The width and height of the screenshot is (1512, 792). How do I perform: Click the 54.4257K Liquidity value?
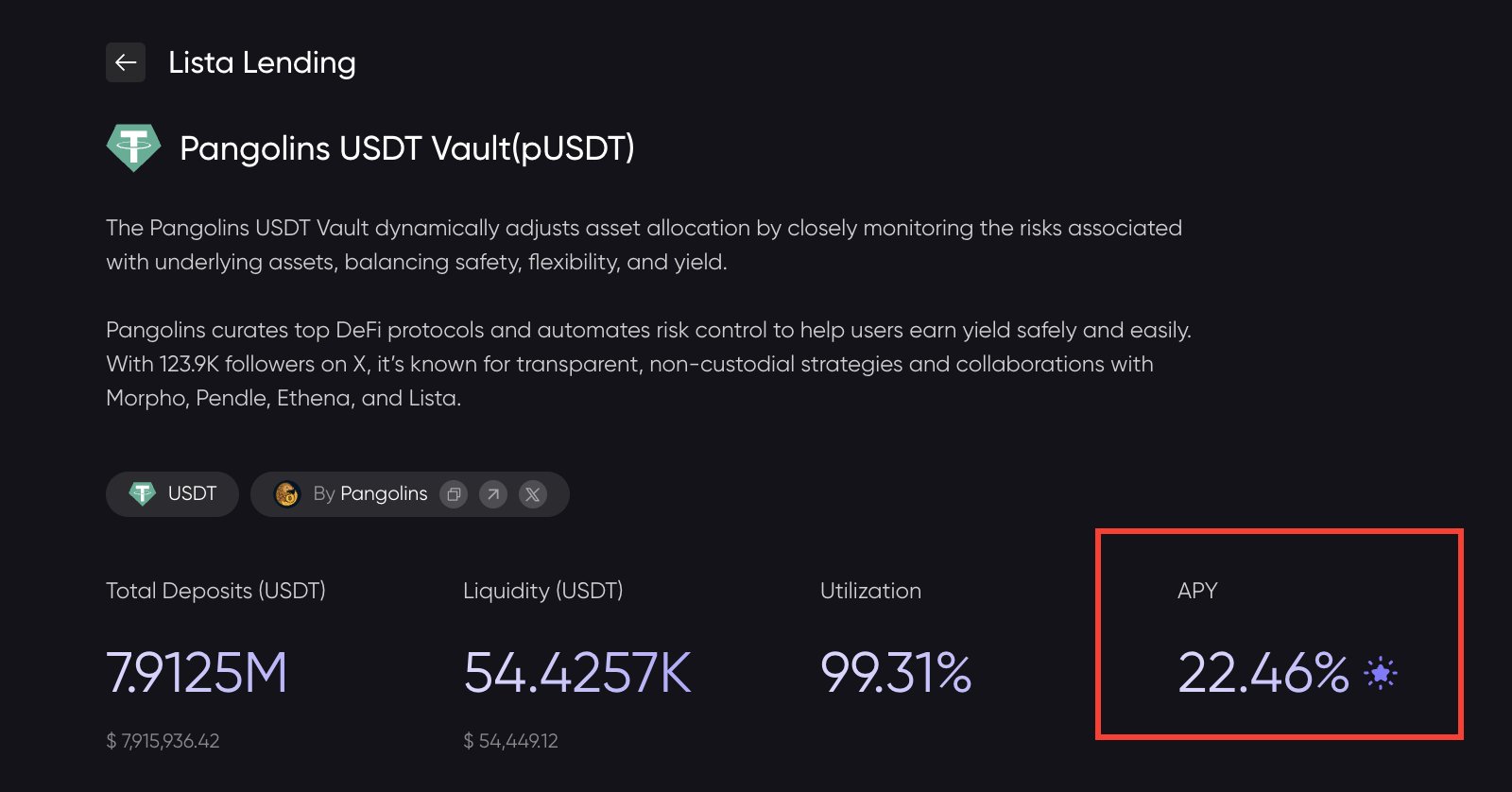[577, 673]
